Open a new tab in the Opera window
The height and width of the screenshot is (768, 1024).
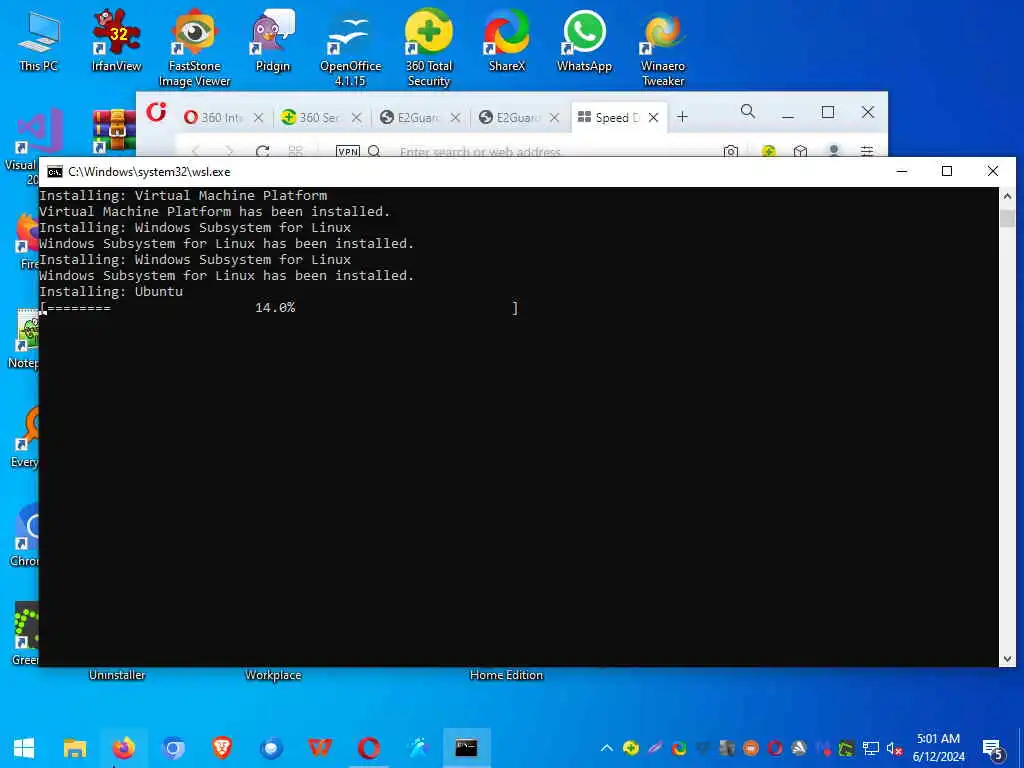click(682, 117)
